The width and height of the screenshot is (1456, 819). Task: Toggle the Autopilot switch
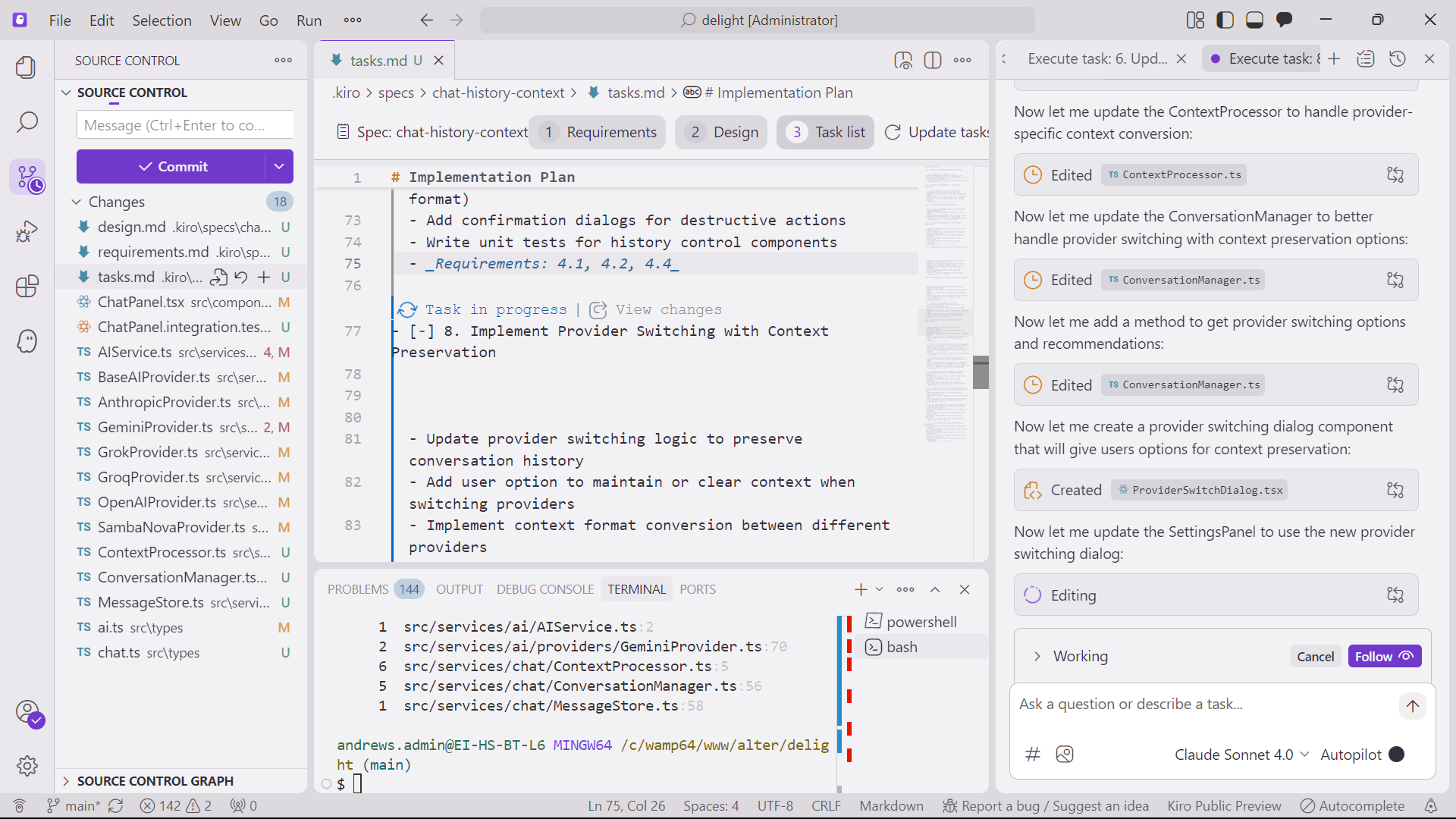[x=1396, y=755]
